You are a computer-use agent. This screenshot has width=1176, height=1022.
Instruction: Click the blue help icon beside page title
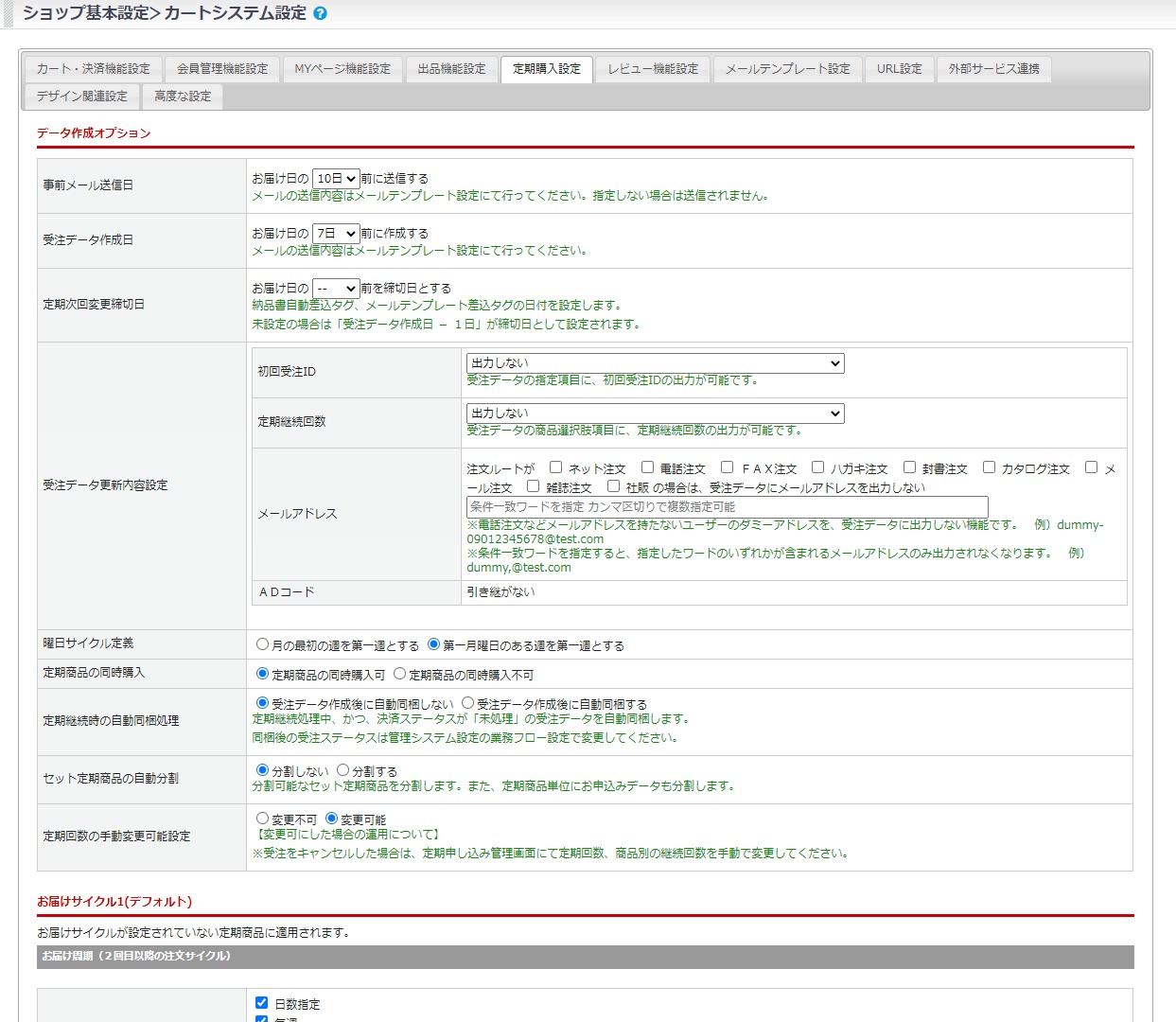320,13
